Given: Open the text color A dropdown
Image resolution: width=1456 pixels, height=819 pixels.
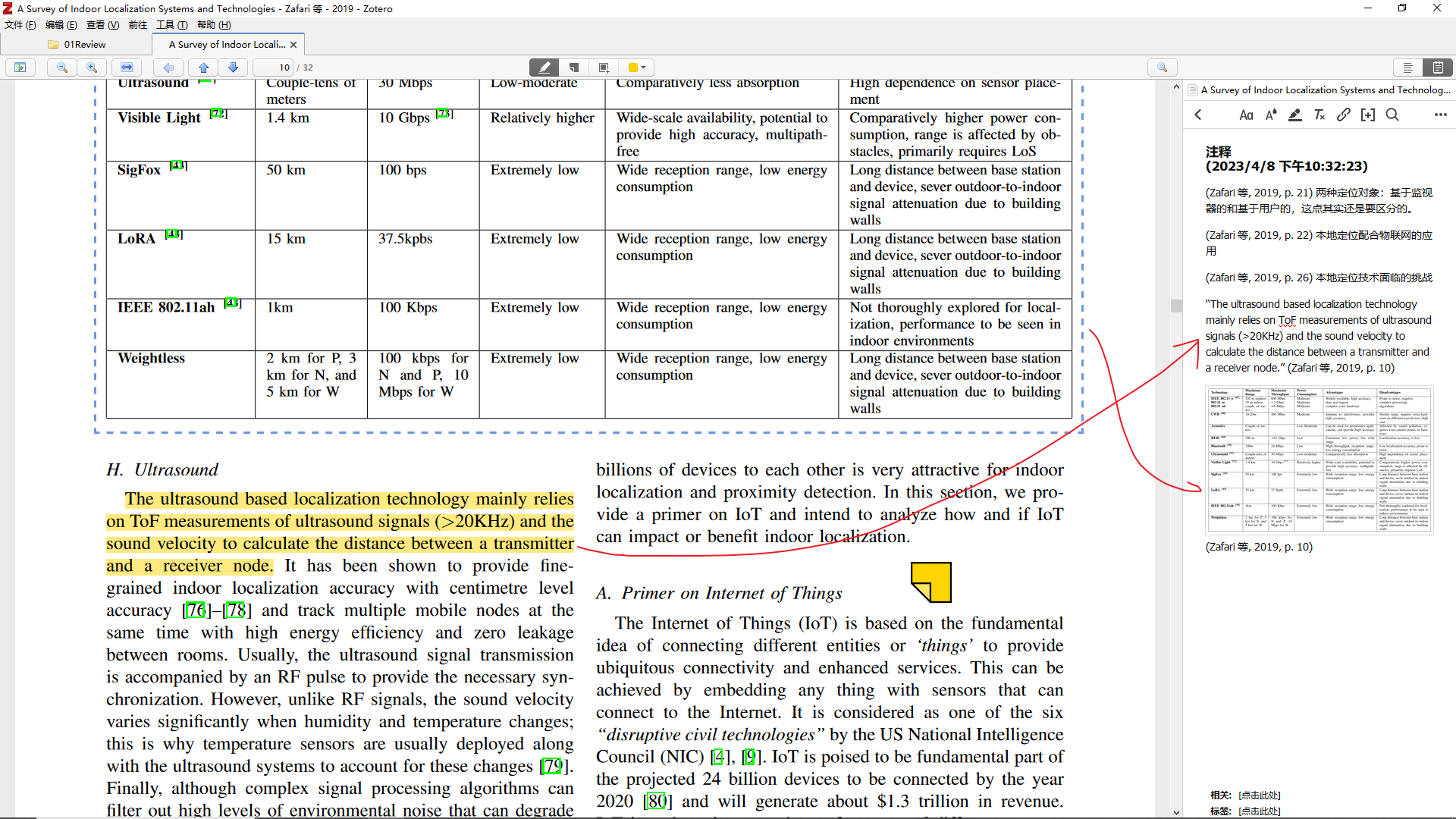Looking at the screenshot, I should pyautogui.click(x=1271, y=115).
